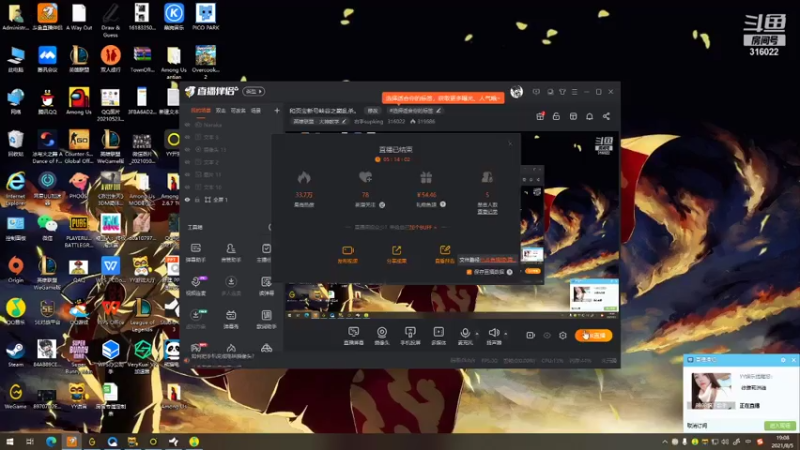Toggle visibility of the 文本 2 source
The height and width of the screenshot is (450, 800).
(187, 162)
